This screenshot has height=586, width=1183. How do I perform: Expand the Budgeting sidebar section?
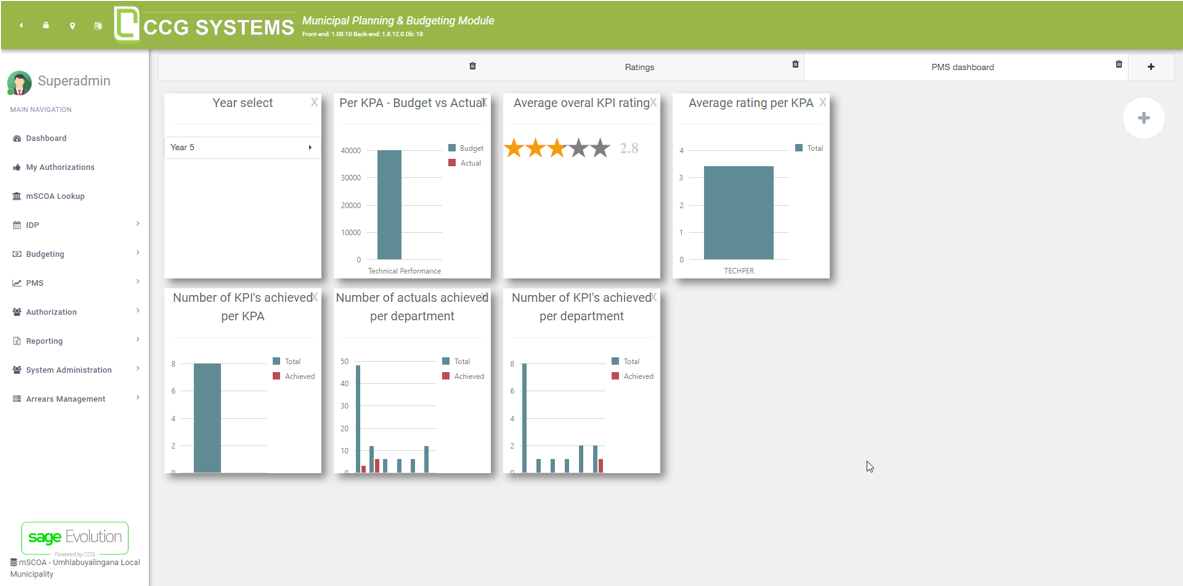tap(44, 254)
